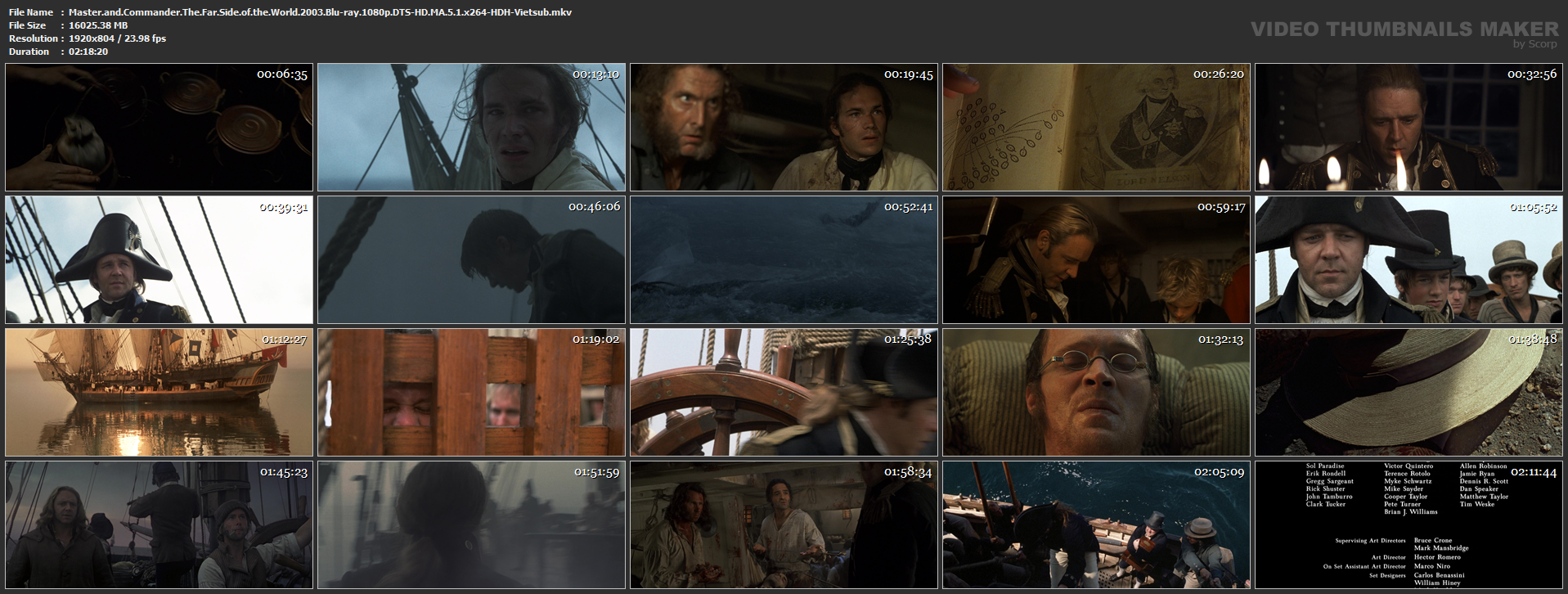Select the thumbnail at 00:13:10

pos(471,128)
